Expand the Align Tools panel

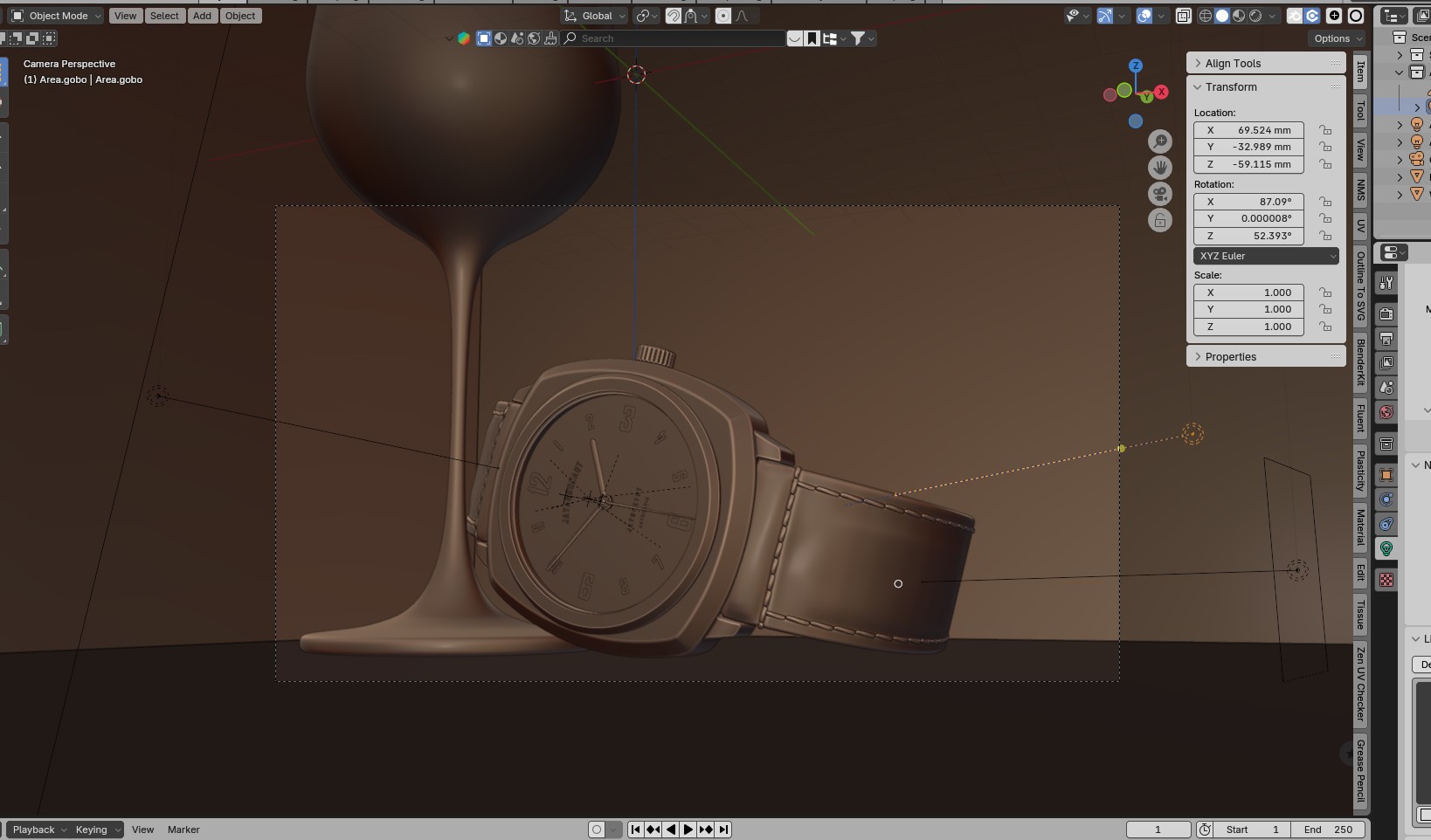(1233, 64)
